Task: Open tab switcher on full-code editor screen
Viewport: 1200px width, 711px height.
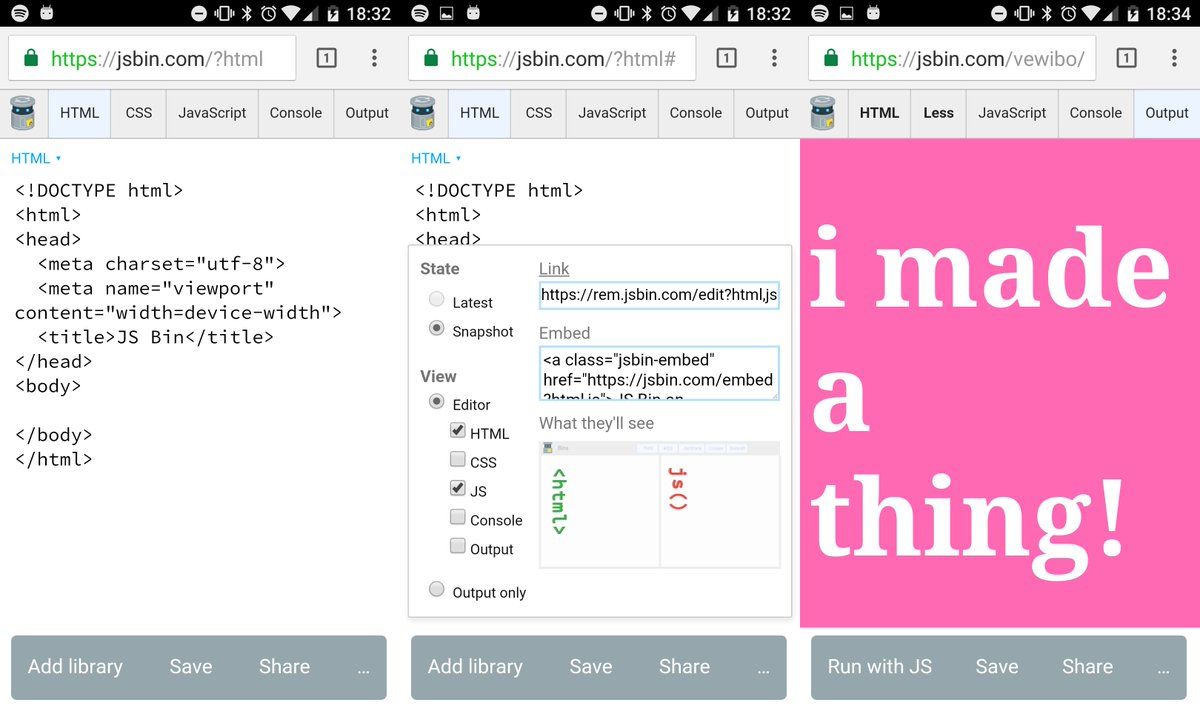Action: coord(326,58)
